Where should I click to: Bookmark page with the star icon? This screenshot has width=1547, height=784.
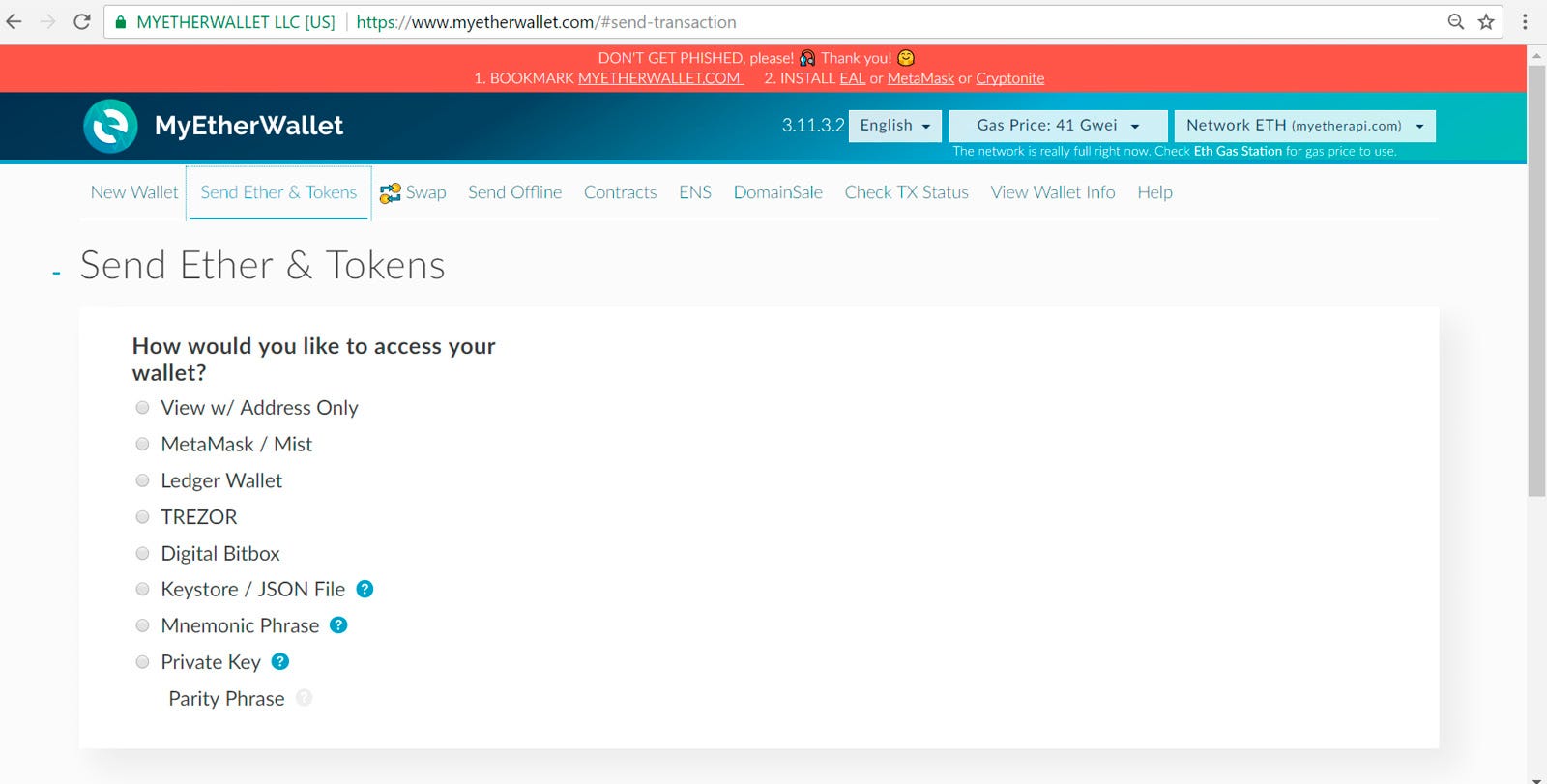[1486, 21]
